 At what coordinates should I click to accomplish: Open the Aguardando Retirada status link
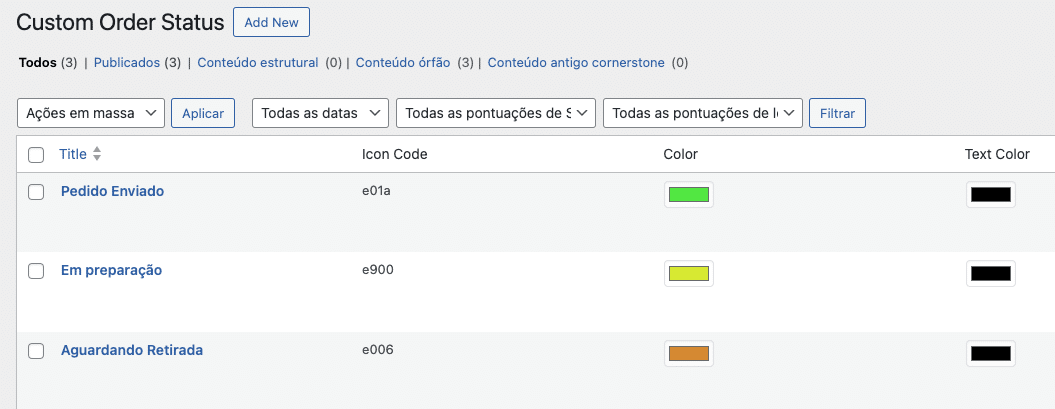pyautogui.click(x=132, y=350)
